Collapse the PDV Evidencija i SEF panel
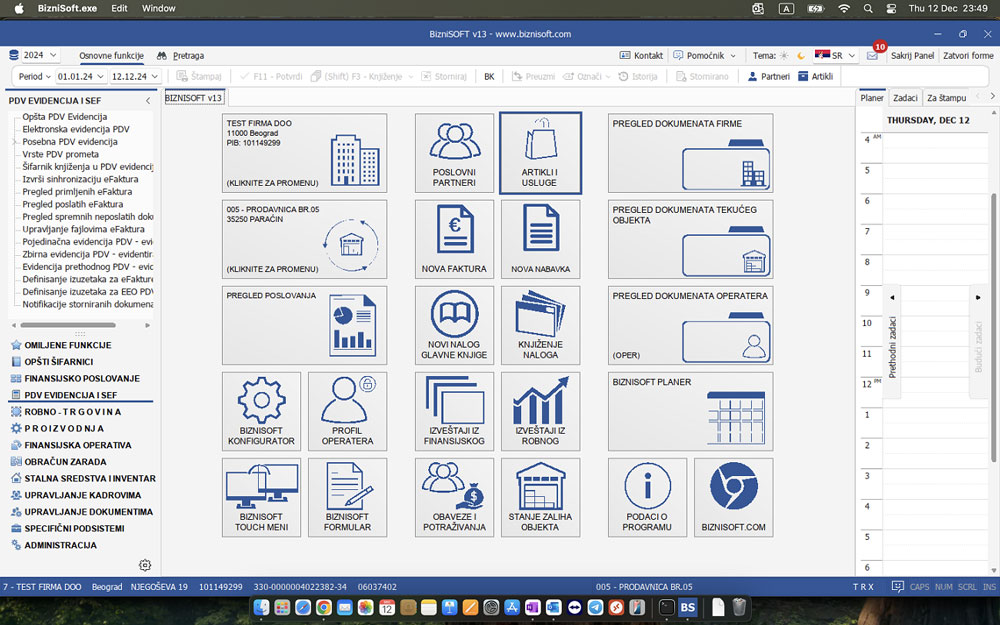Screen dimensions: 1000x625 (x=148, y=101)
